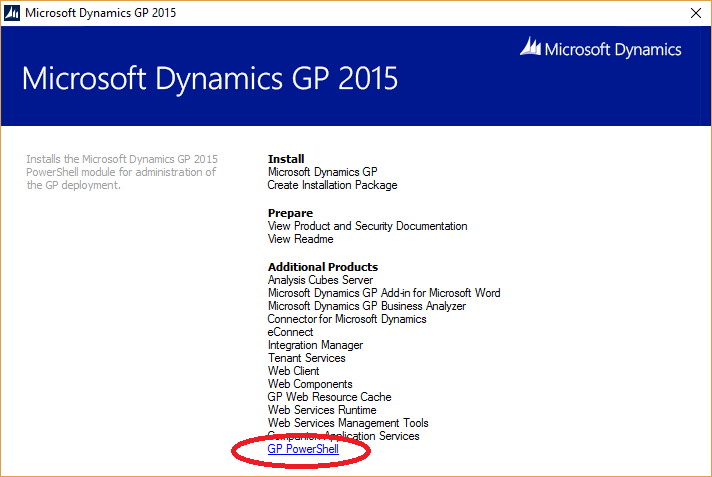The width and height of the screenshot is (712, 477).
Task: Select Companion Application Services
Action: [344, 436]
